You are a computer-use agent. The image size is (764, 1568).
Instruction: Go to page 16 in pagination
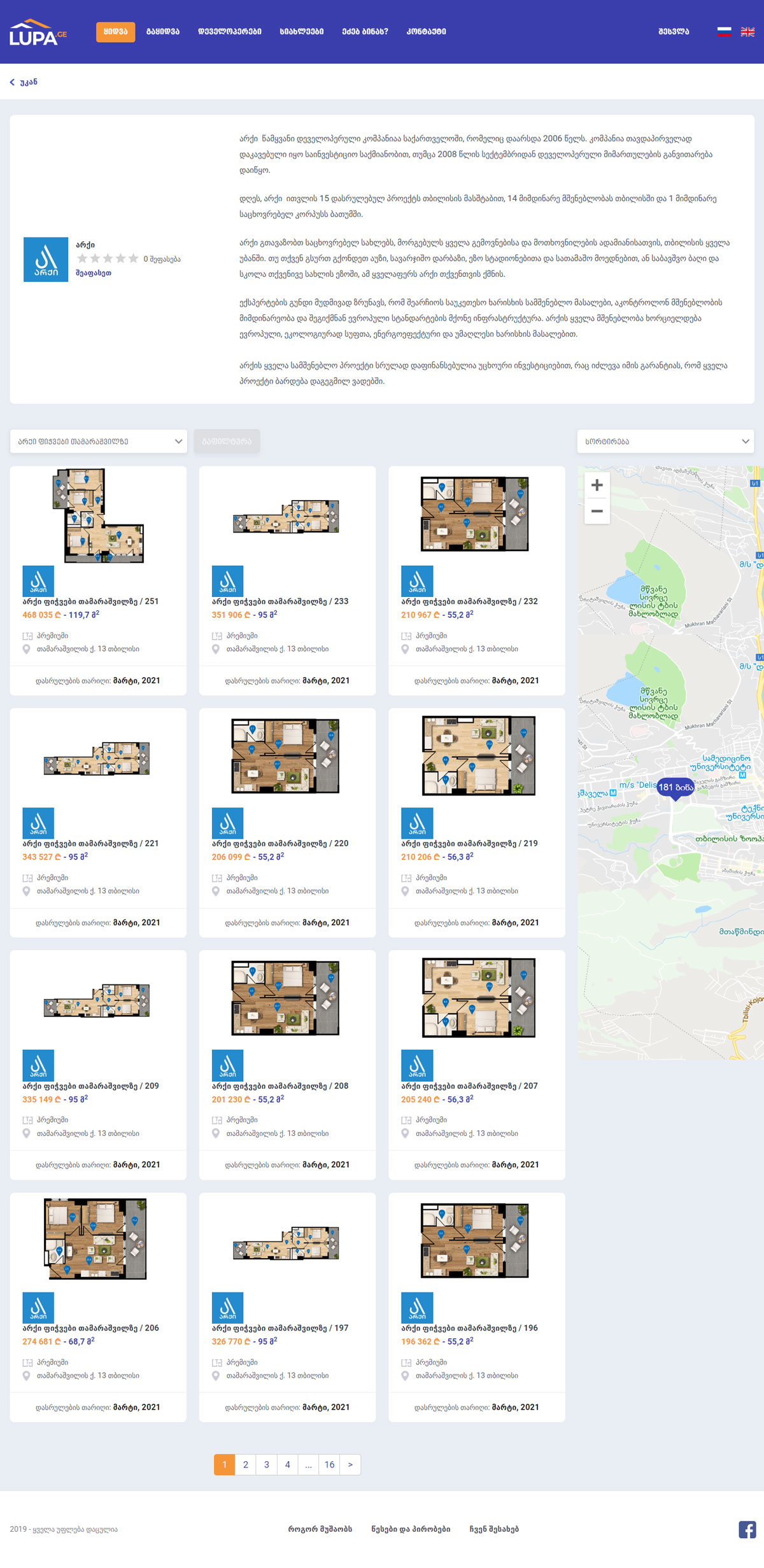click(x=329, y=1465)
